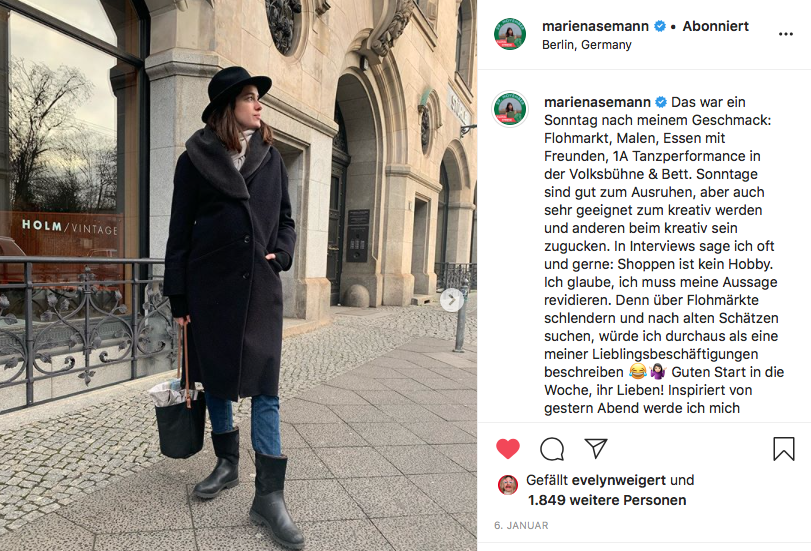
Task: Unlike the post via red heart icon
Action: click(x=507, y=449)
